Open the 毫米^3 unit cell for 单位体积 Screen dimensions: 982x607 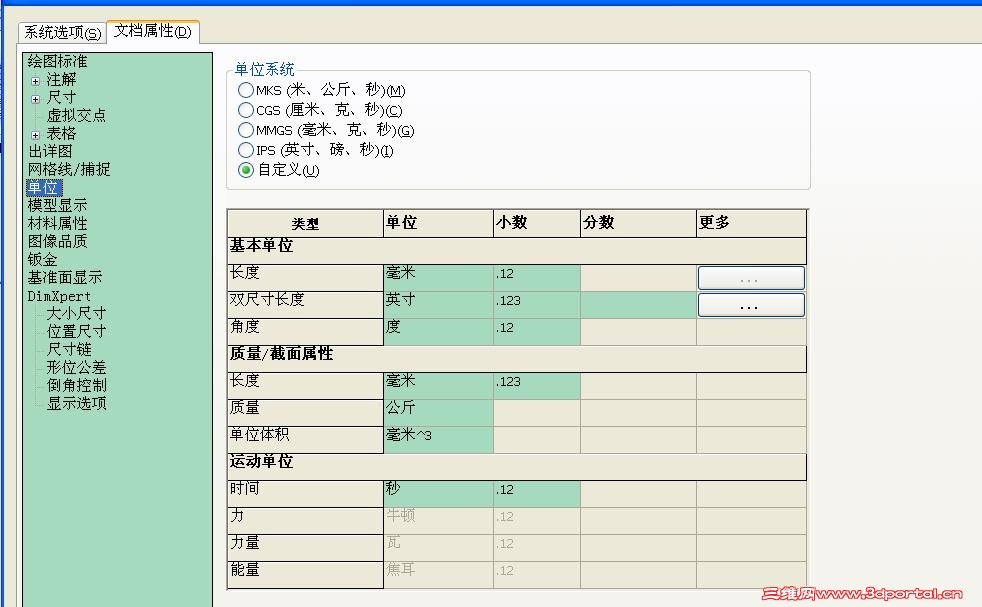pos(438,440)
